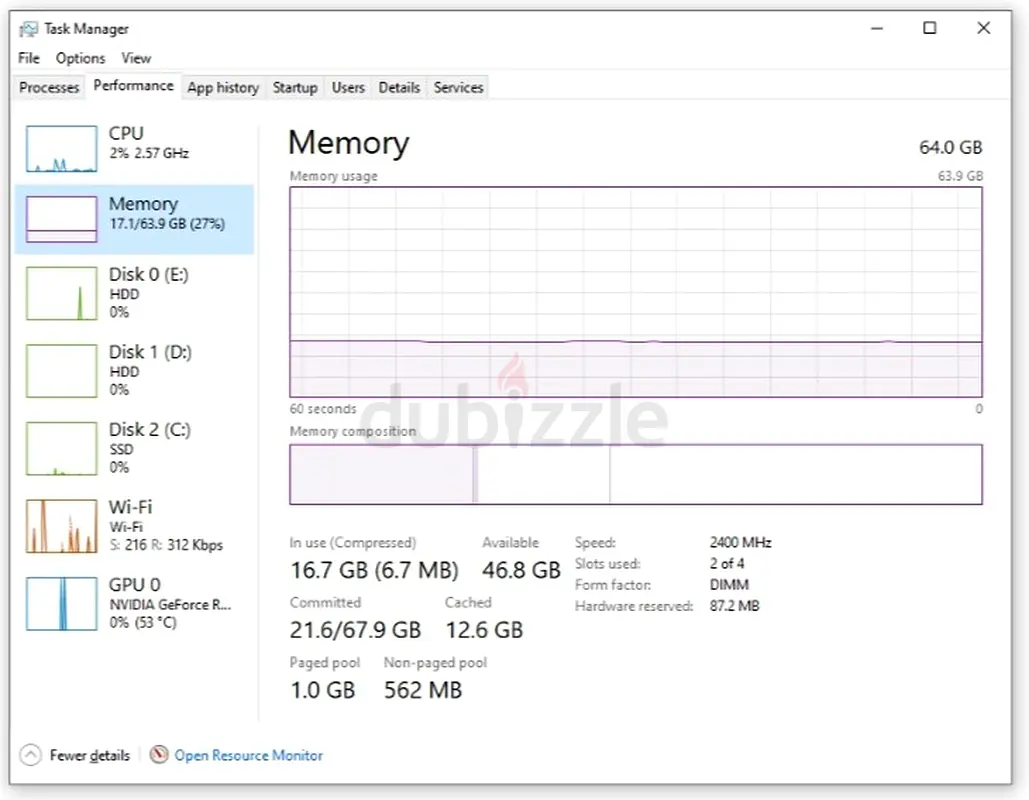Image resolution: width=1029 pixels, height=800 pixels.
Task: Click the Task Manager title bar icon
Action: (x=28, y=29)
